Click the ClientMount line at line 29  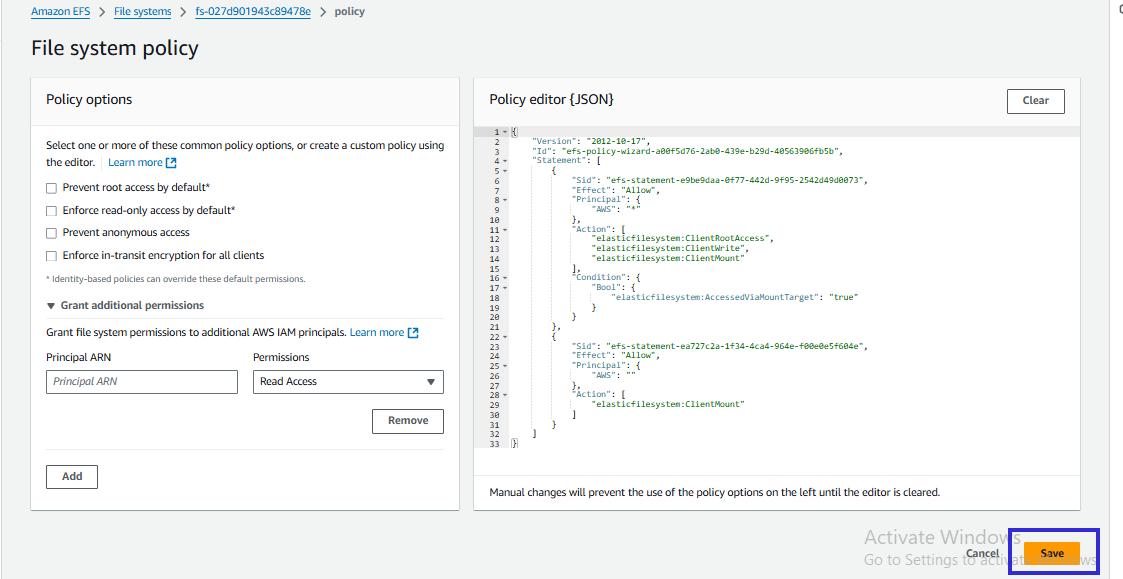click(x=667, y=405)
